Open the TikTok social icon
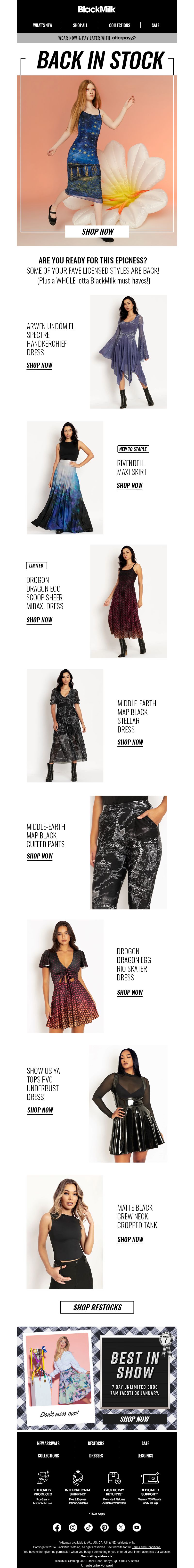Screen dimensions: 194x1568 (x=89, y=1527)
